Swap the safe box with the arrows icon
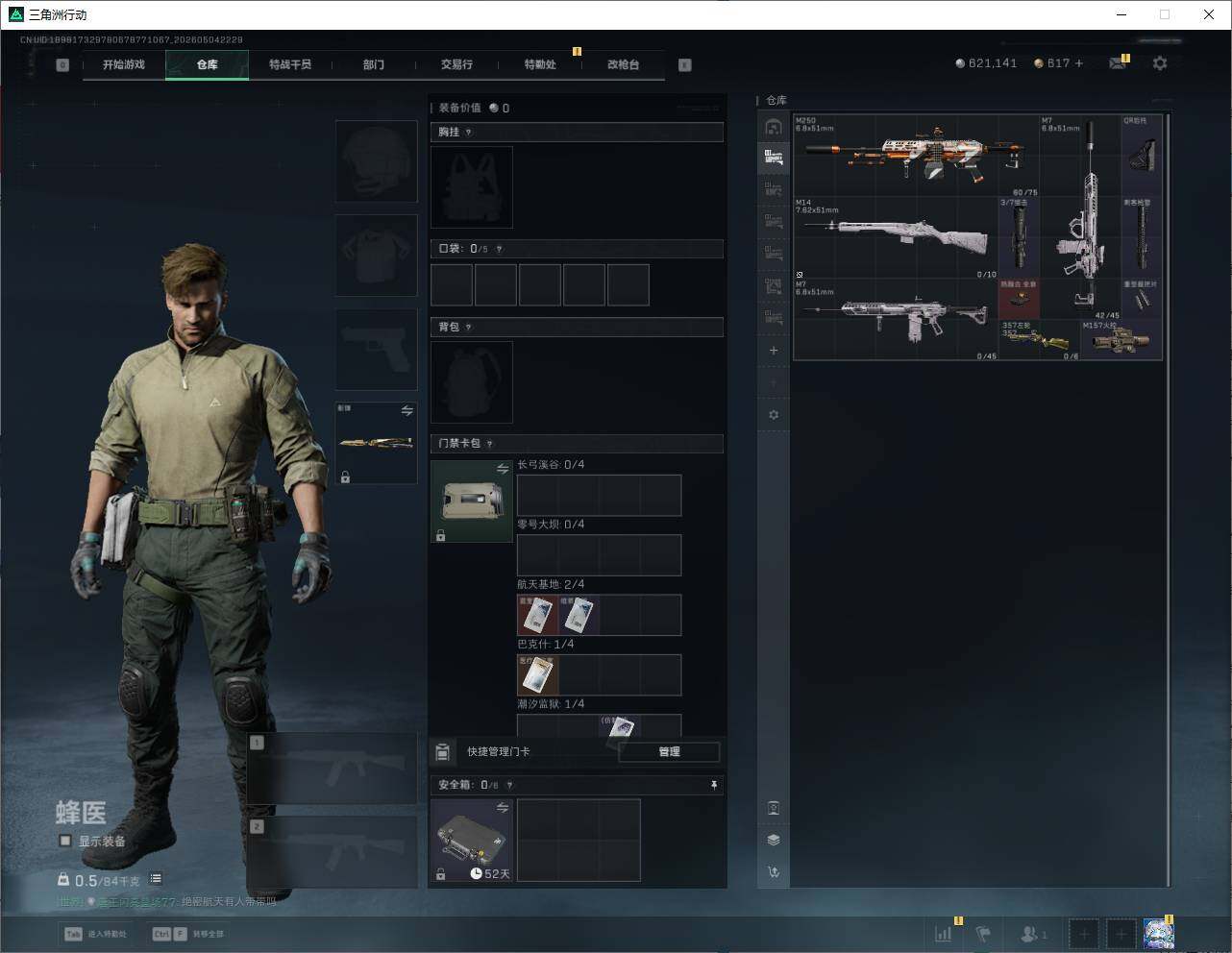1232x953 pixels. tap(503, 808)
